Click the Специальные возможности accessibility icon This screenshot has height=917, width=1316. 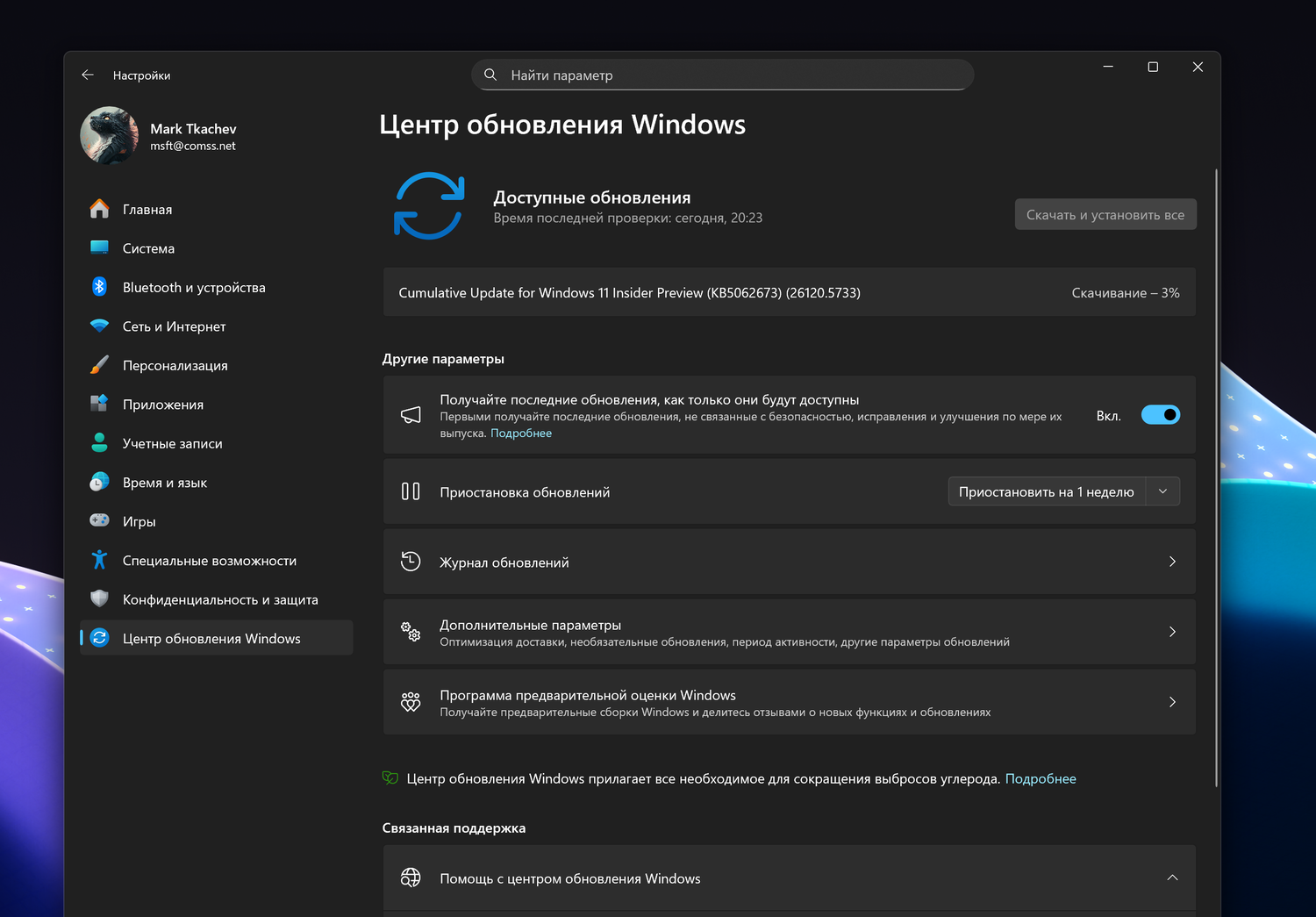point(99,560)
